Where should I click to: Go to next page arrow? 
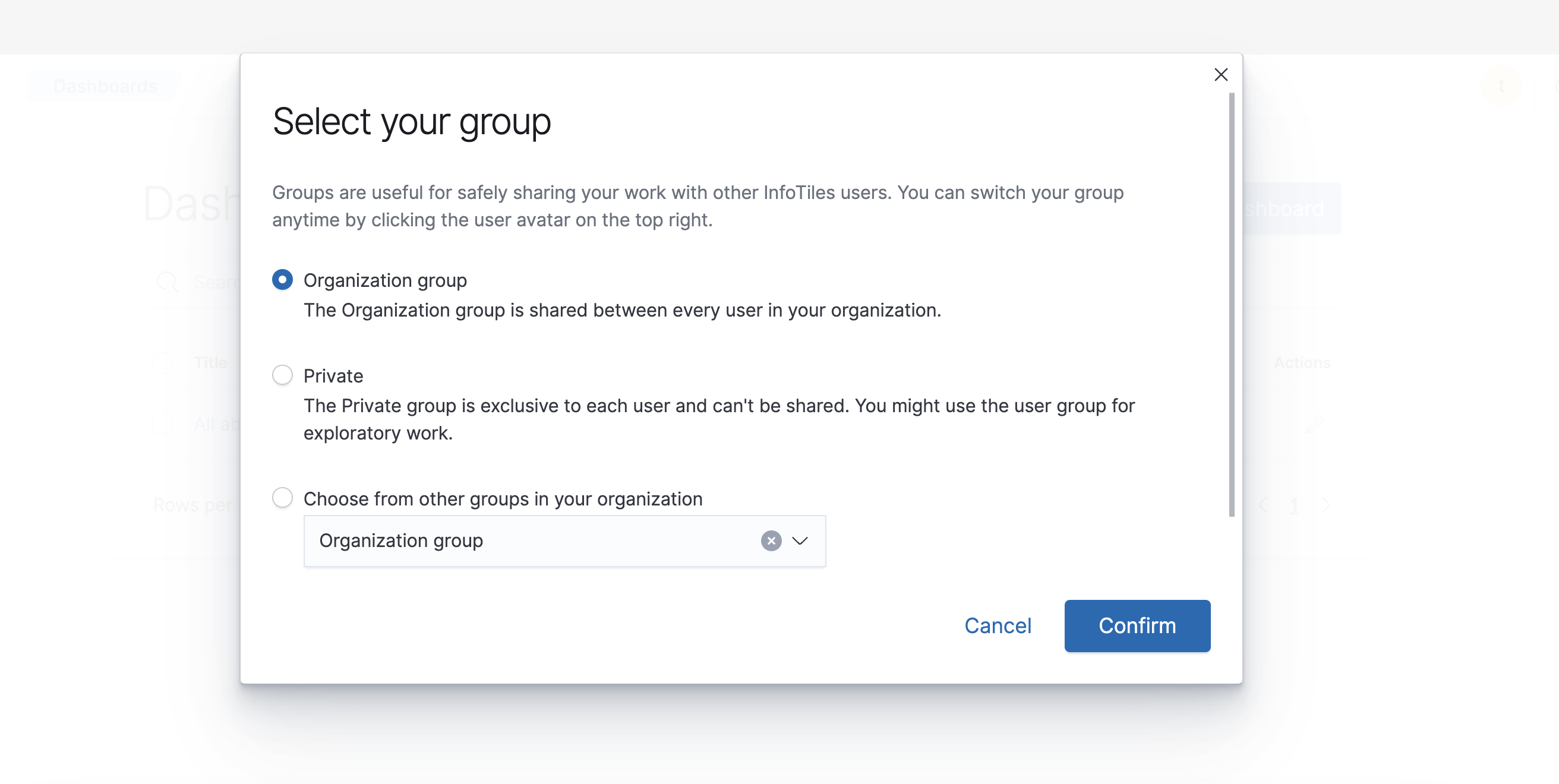(1326, 504)
